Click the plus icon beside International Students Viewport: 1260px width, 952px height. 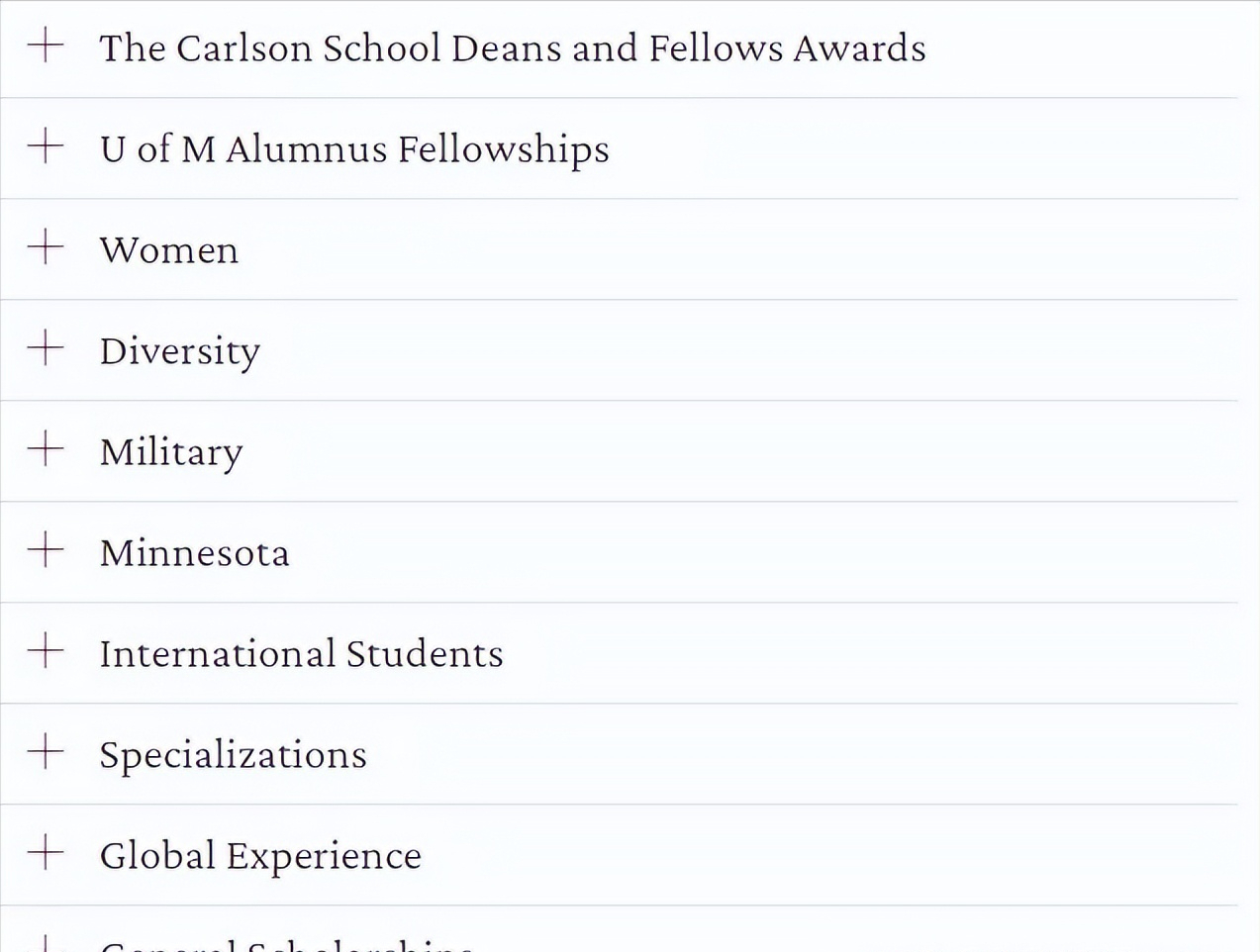(46, 651)
